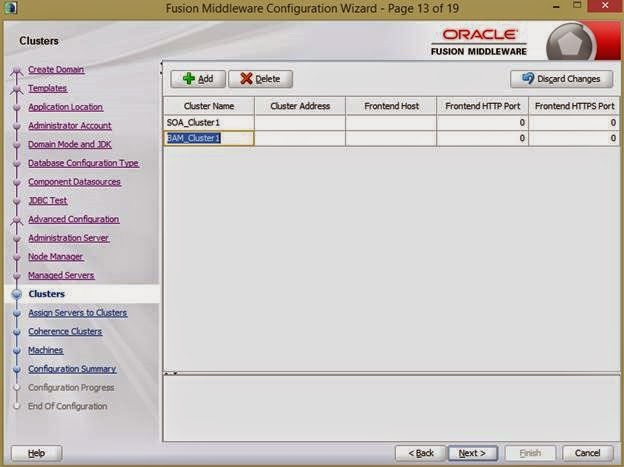Open Application Location step
624x467 pixels.
[x=66, y=107]
